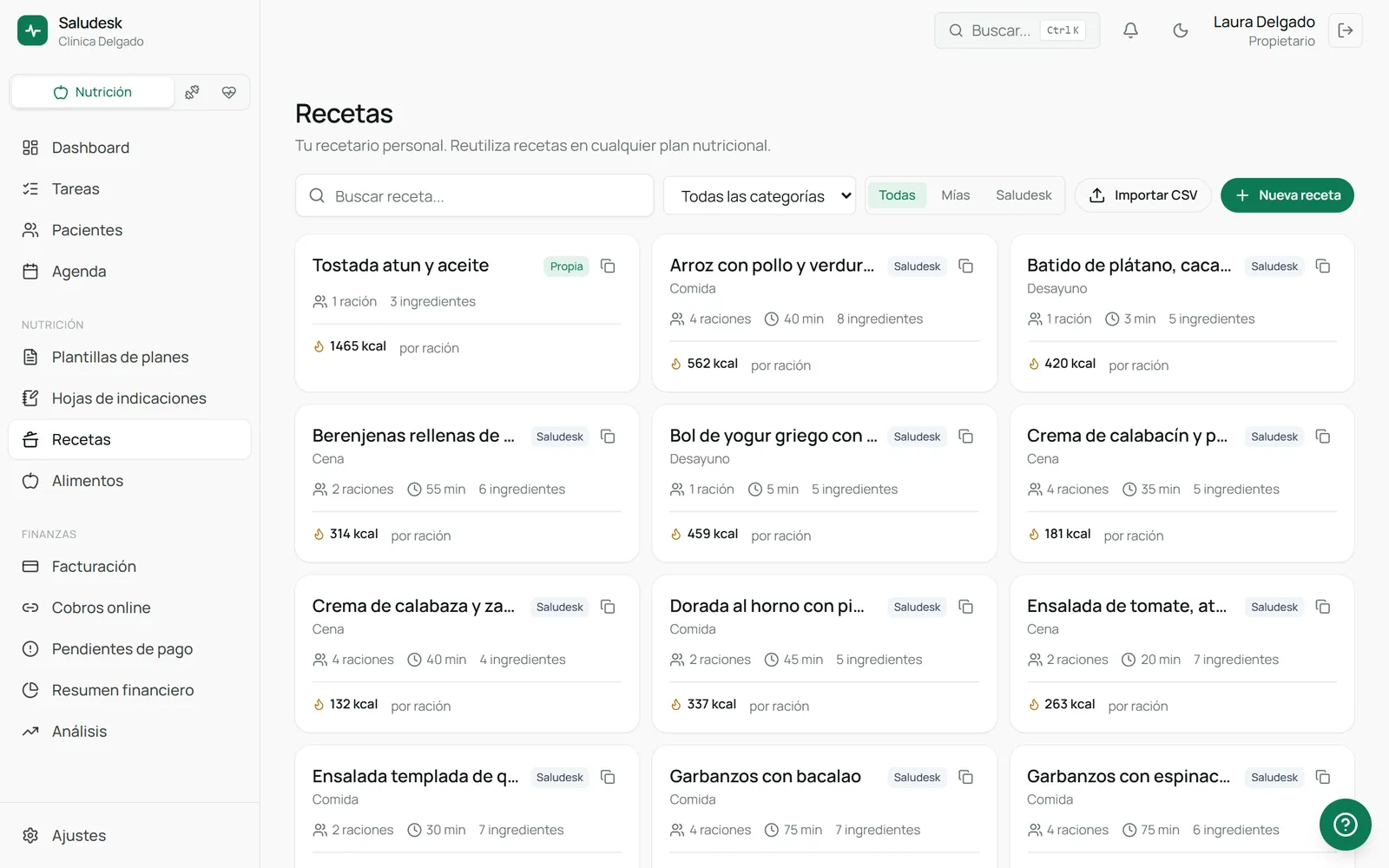1389x868 pixels.
Task: Copy the Bol de yogur griego recipe
Action: pyautogui.click(x=965, y=436)
